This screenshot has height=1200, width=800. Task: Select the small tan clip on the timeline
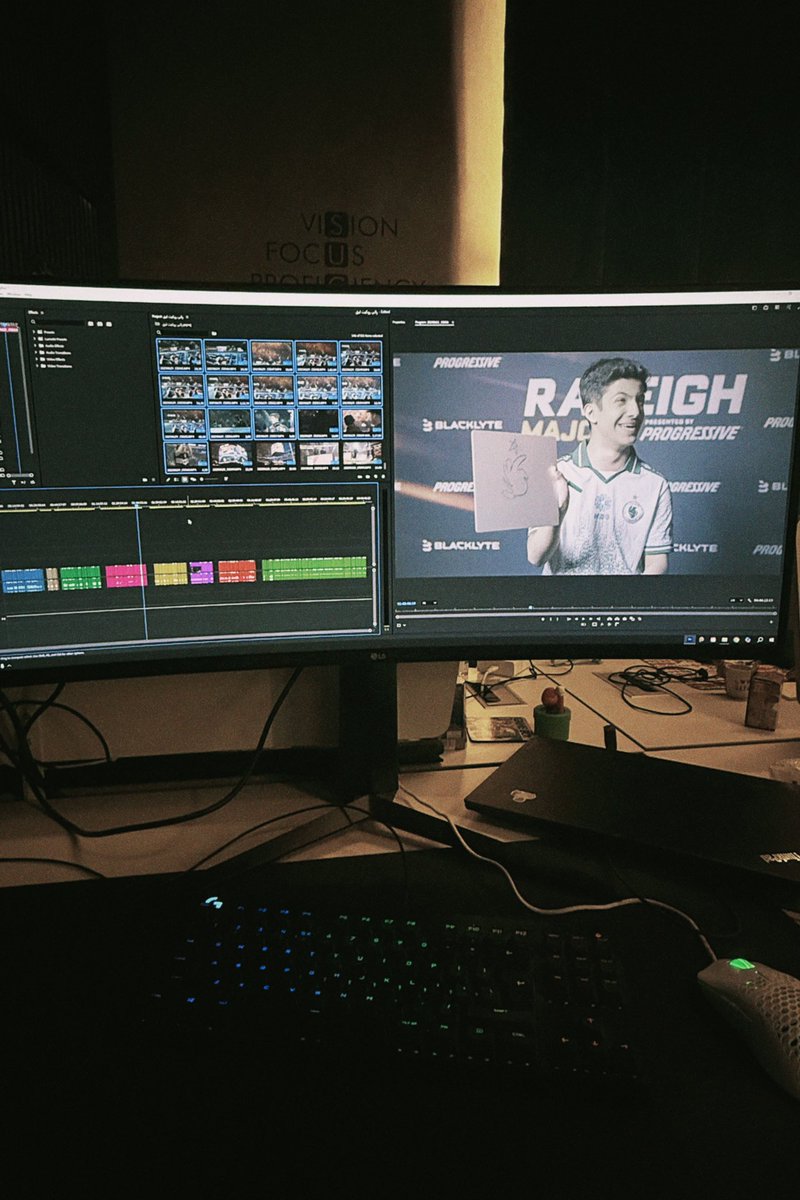52,578
